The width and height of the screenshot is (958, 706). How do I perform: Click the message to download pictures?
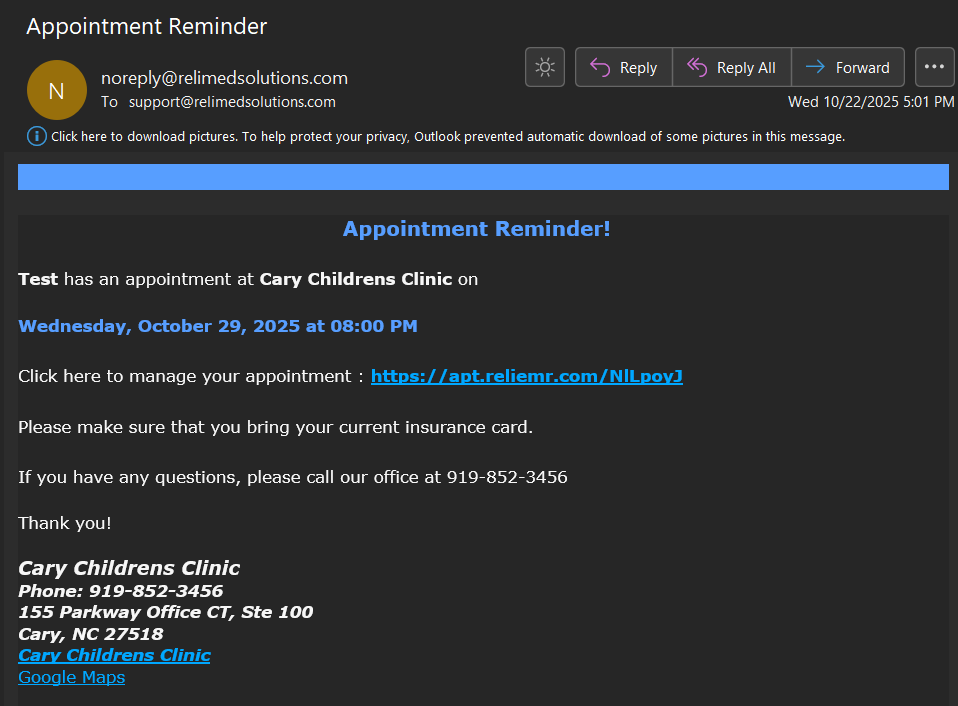(x=447, y=136)
